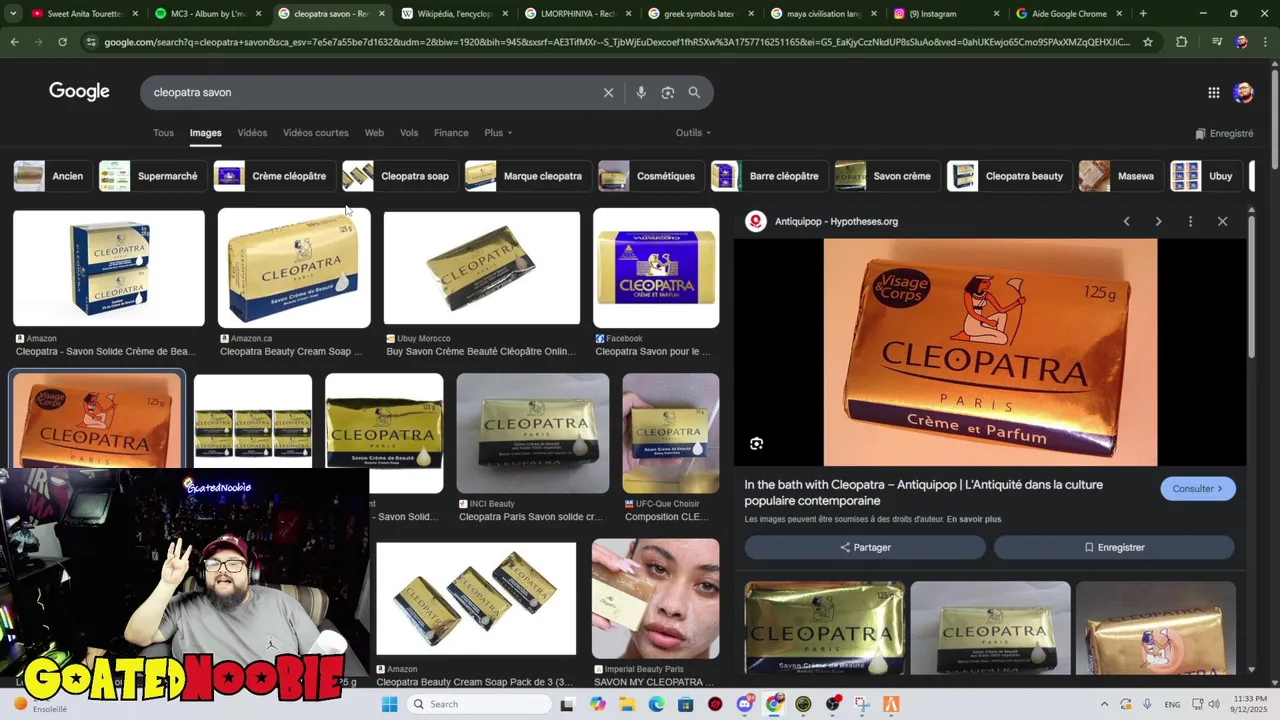Select the Cleopatra soap filter chip
Screen dimensions: 1280x720
click(400, 176)
